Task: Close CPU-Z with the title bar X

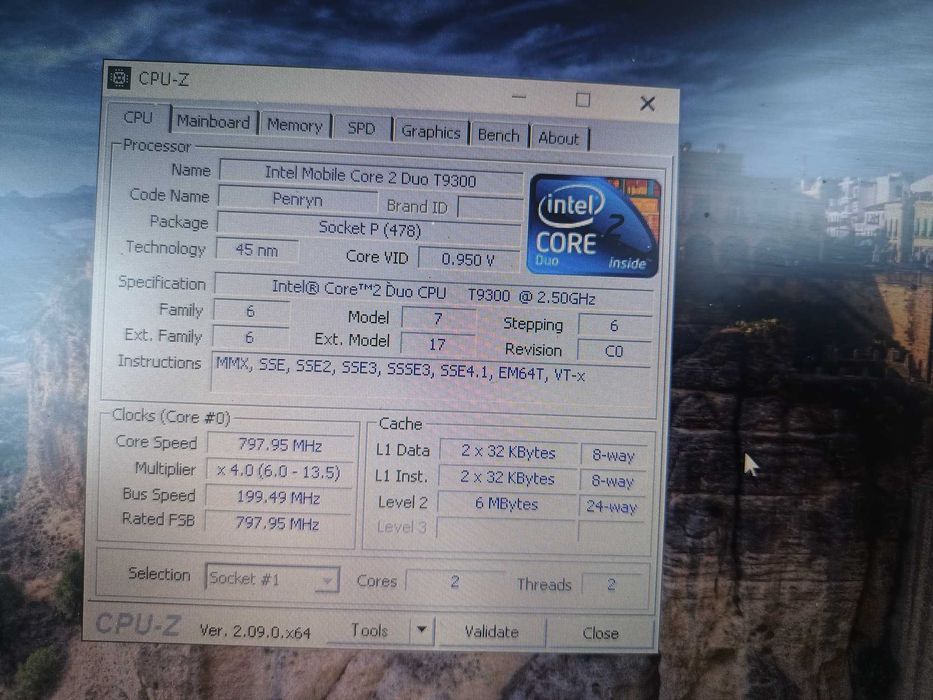Action: tap(647, 104)
